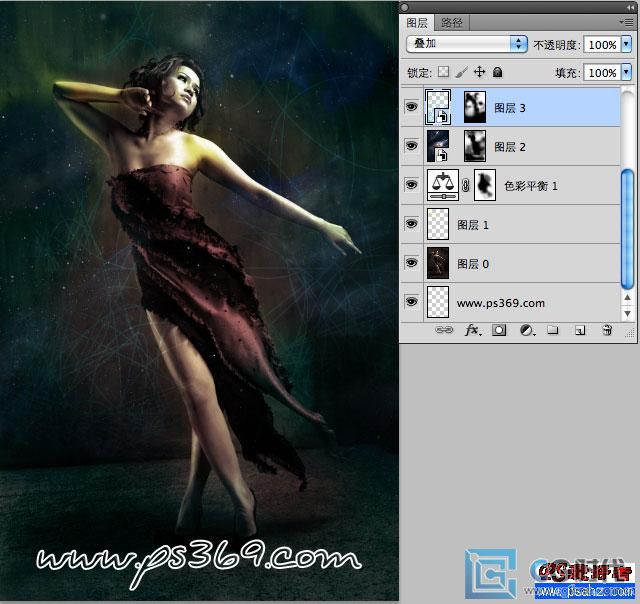Hide the 色彩平衡 1 layer
Screen dimensions: 640x604
click(x=411, y=184)
